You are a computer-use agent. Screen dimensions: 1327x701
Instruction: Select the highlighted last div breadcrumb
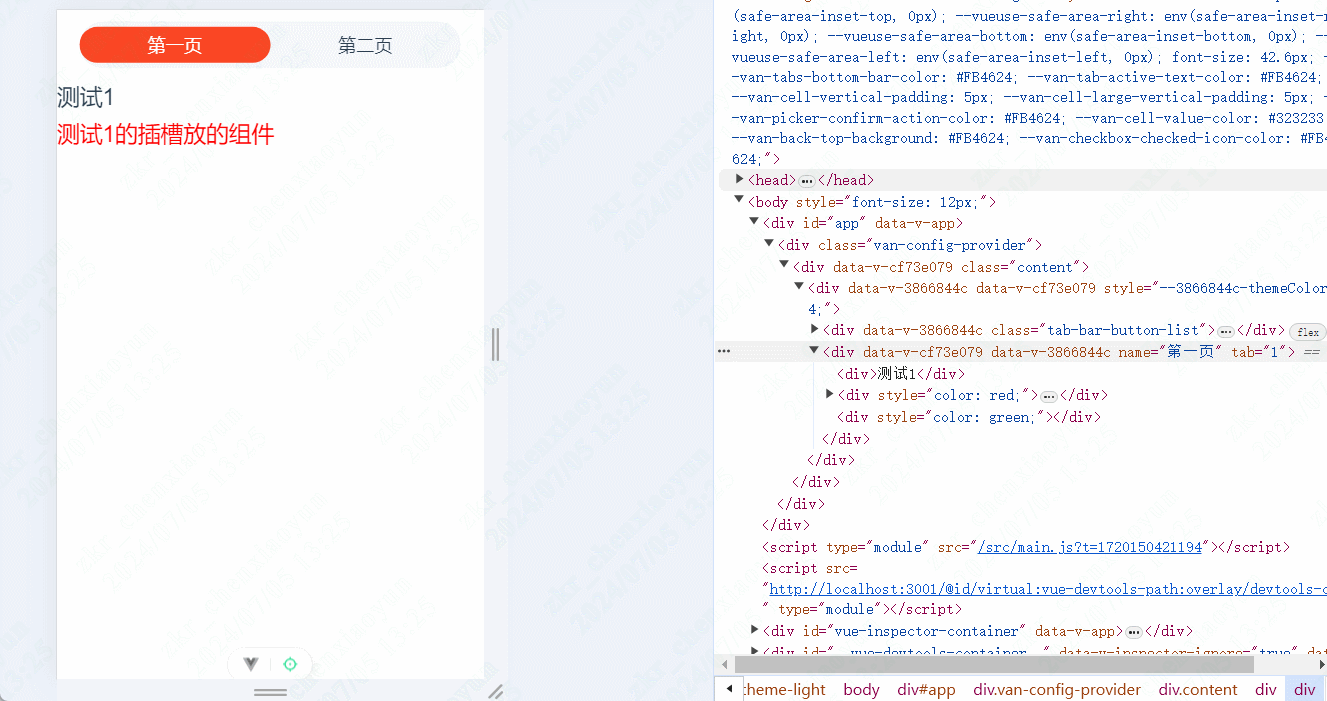1305,690
